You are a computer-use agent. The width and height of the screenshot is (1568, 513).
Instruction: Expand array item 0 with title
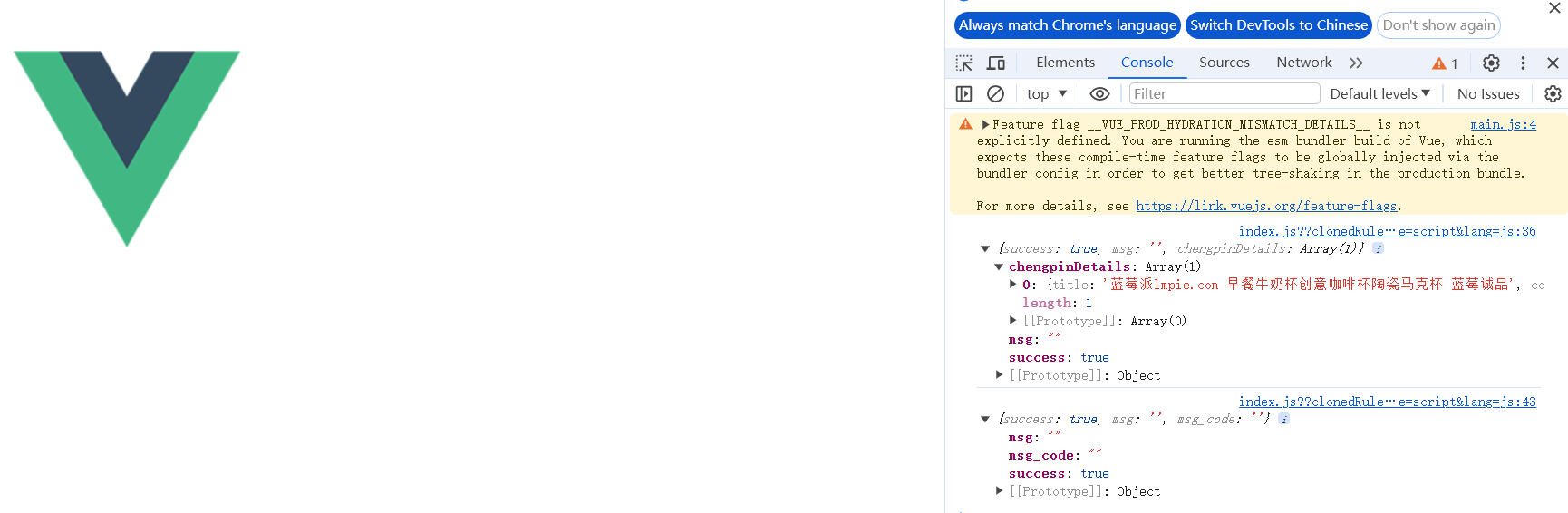tap(1013, 285)
